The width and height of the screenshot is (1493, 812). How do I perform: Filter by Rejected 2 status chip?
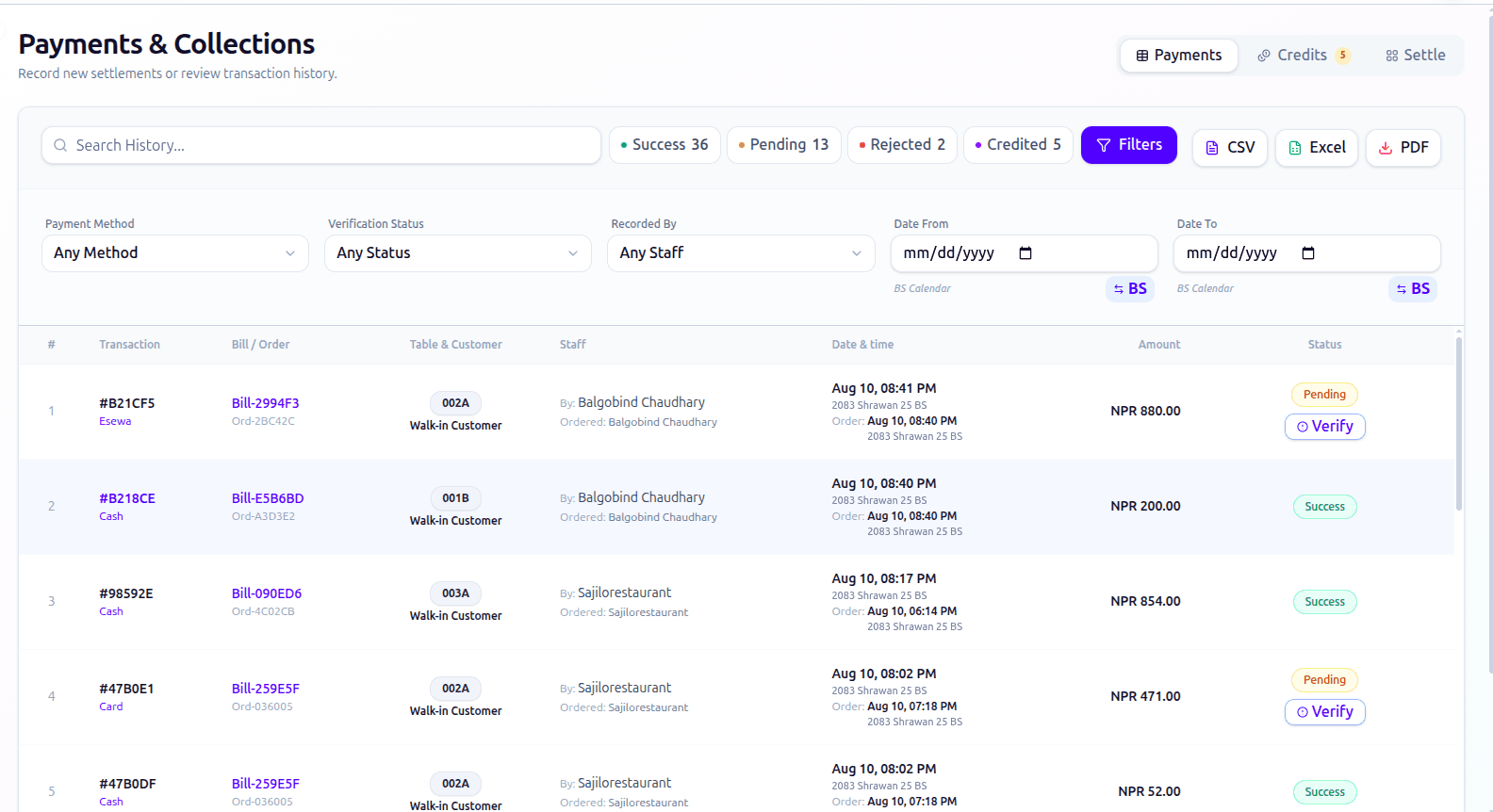click(x=902, y=145)
